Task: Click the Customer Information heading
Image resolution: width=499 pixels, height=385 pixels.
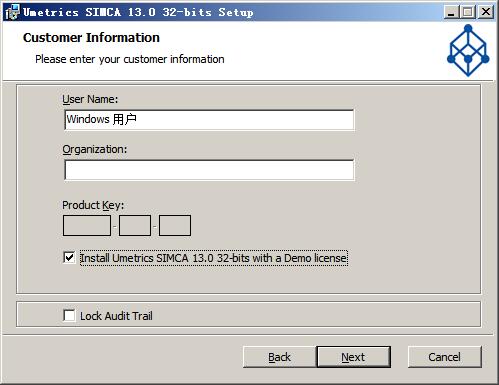Action: [x=91, y=38]
